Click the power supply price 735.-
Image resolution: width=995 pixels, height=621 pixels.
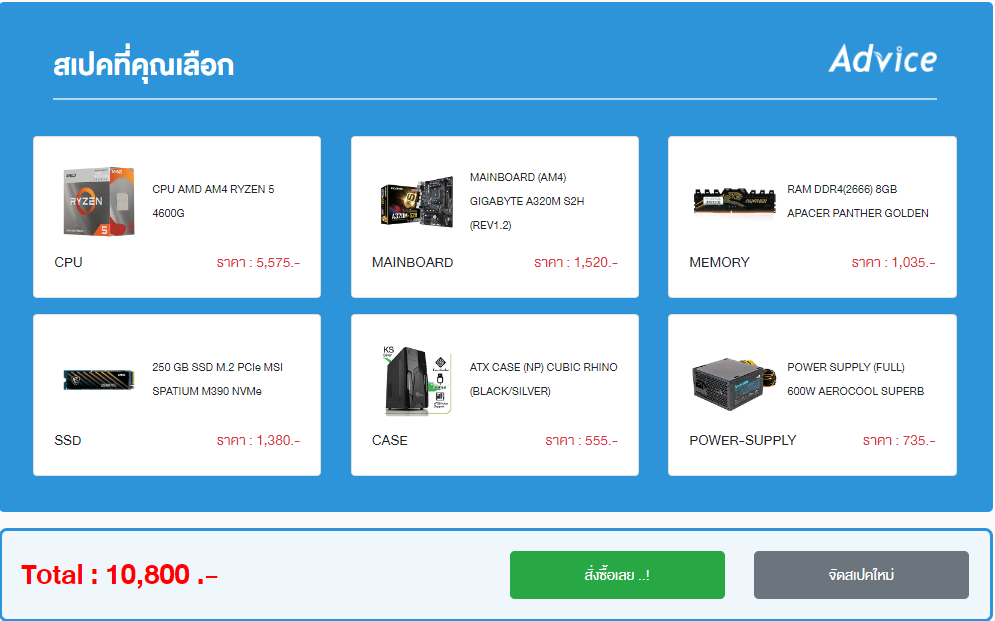coord(899,440)
